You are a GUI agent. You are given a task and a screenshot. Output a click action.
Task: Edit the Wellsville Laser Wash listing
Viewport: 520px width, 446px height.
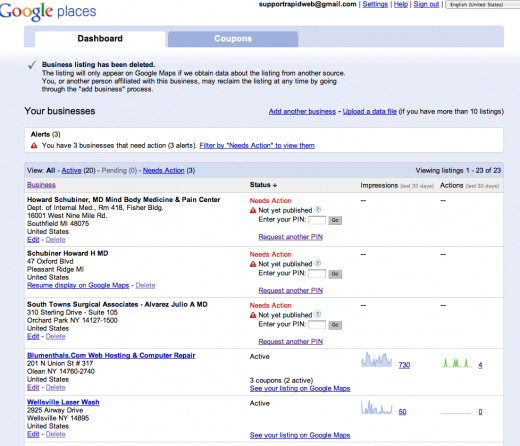pos(33,434)
